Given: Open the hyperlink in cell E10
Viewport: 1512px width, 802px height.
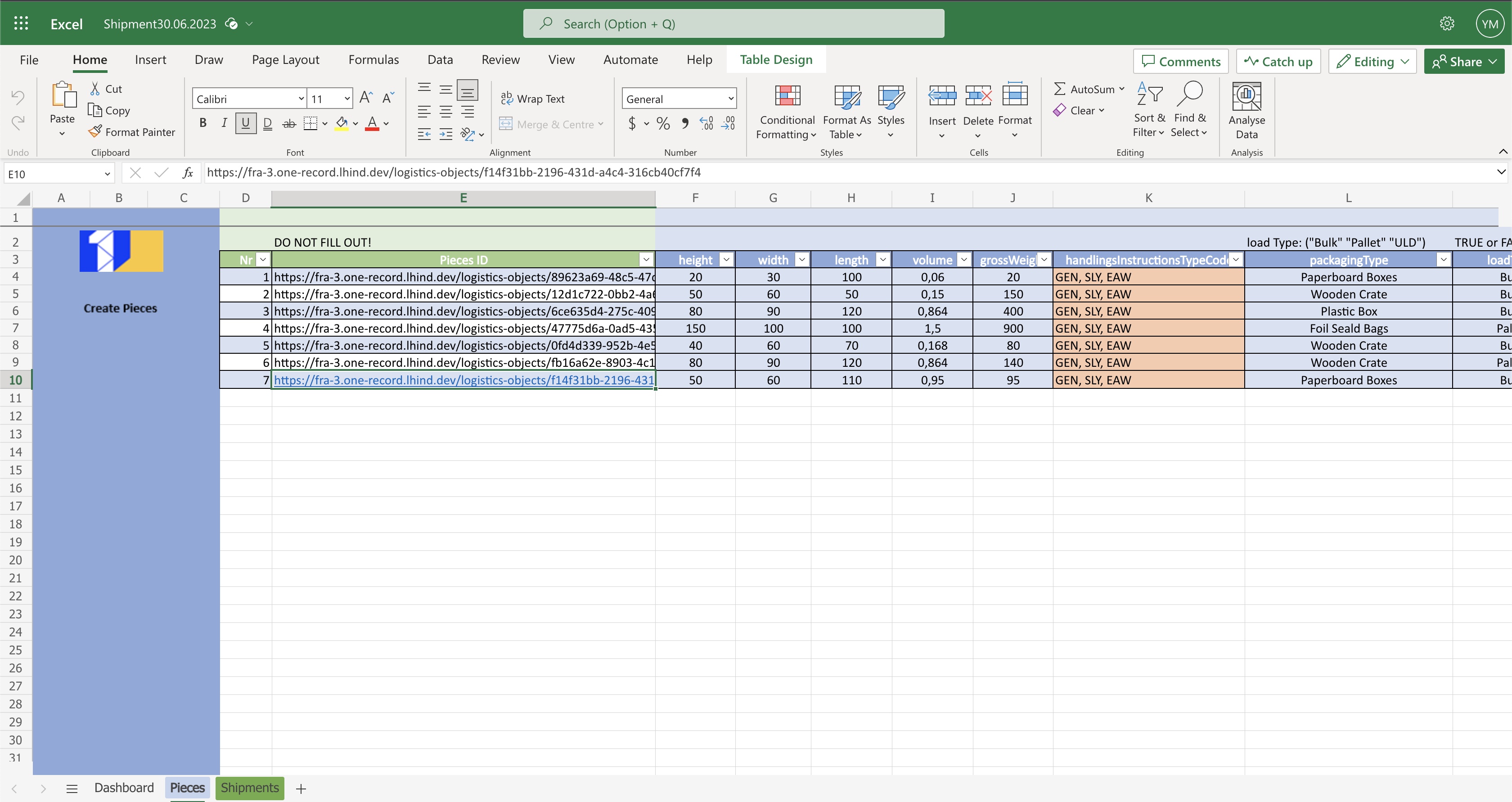Looking at the screenshot, I should click(463, 380).
